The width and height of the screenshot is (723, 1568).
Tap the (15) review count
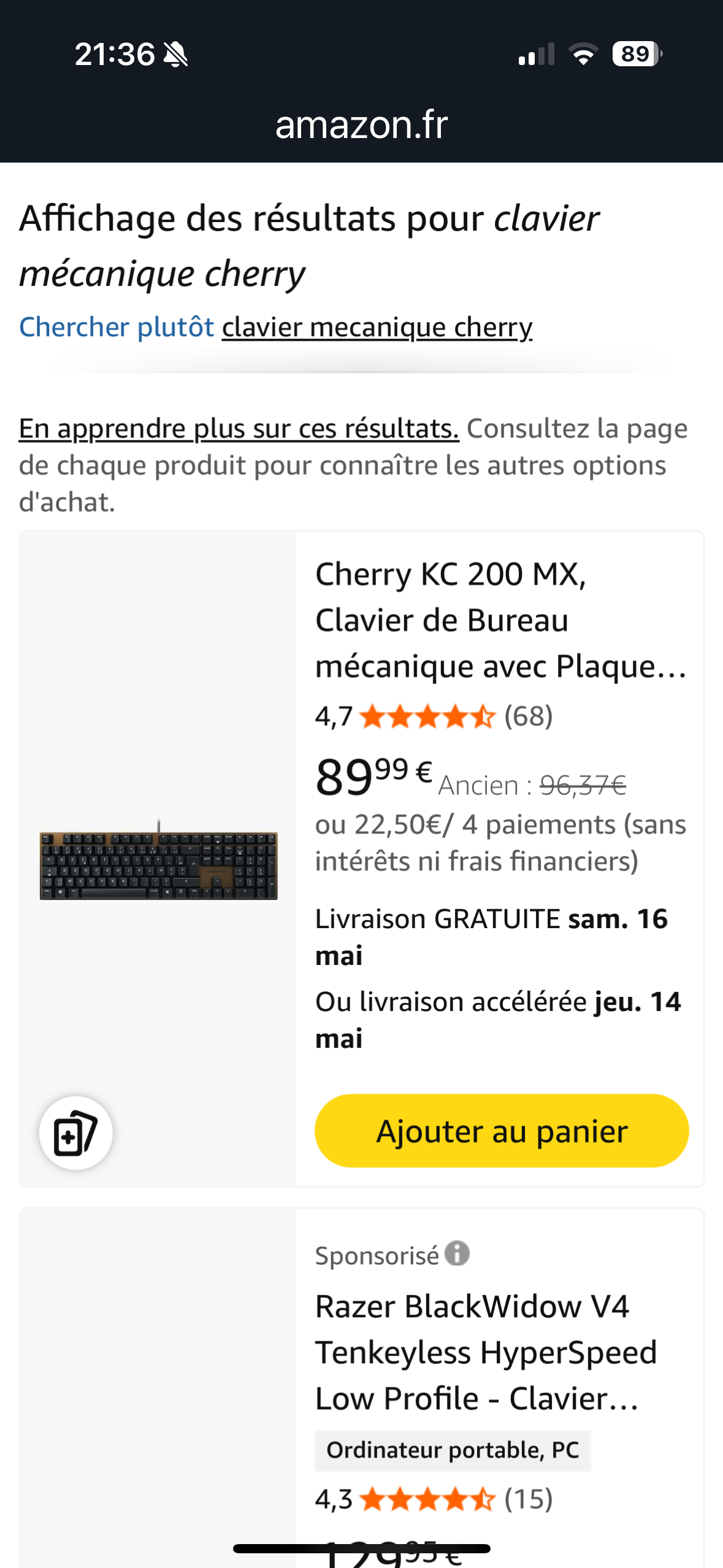(529, 1499)
